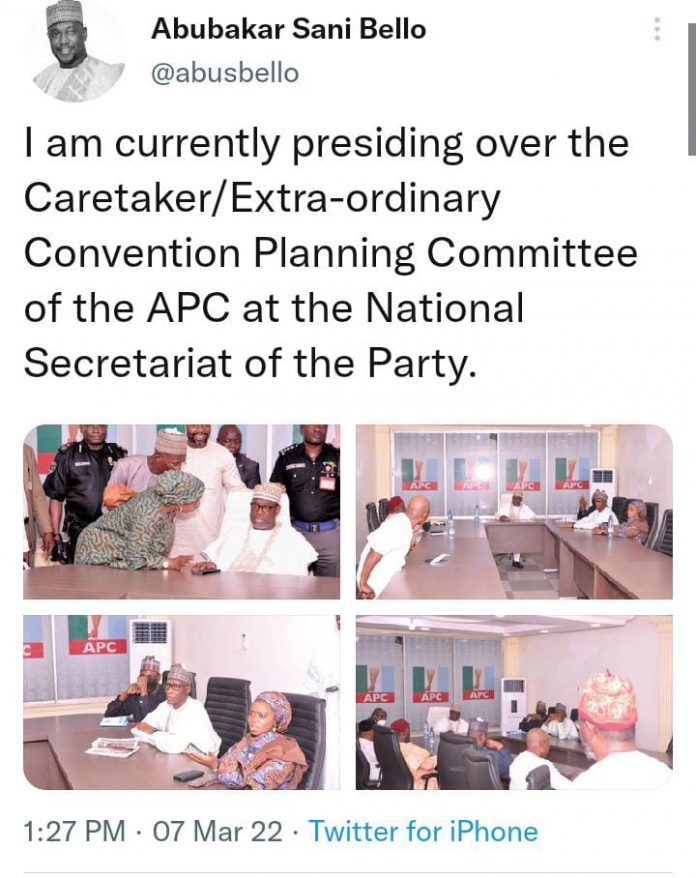
Task: Open the top-left photo with police officers
Action: point(181,512)
